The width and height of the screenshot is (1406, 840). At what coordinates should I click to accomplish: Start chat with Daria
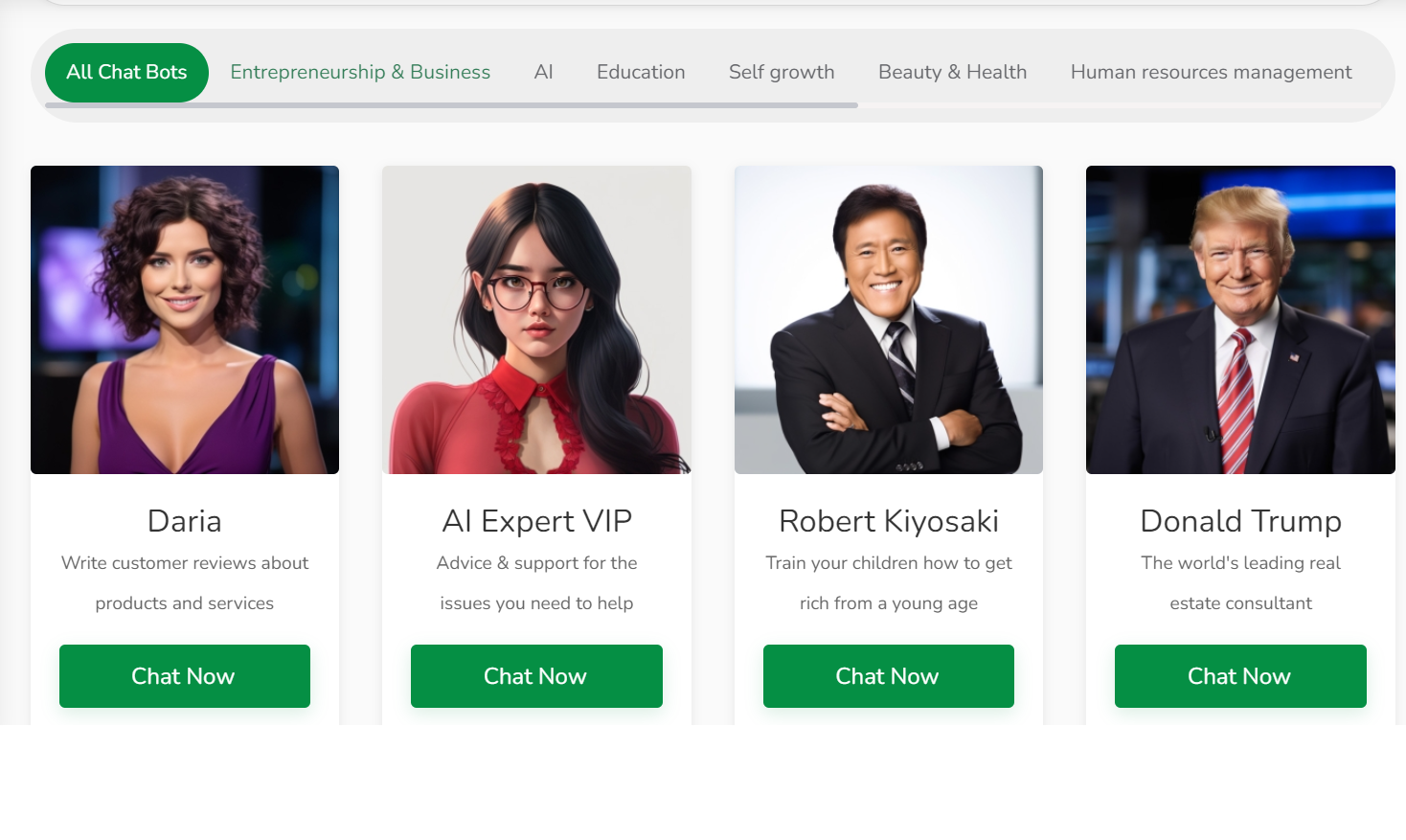coord(185,676)
